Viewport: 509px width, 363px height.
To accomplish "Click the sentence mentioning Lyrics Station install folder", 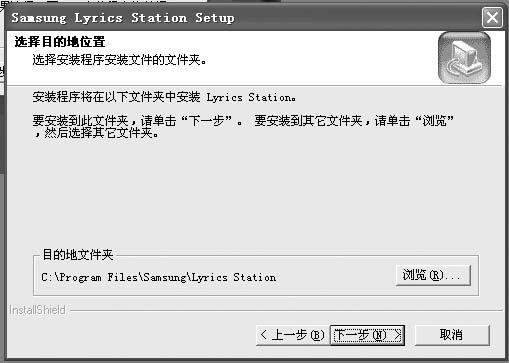I will 164,97.
